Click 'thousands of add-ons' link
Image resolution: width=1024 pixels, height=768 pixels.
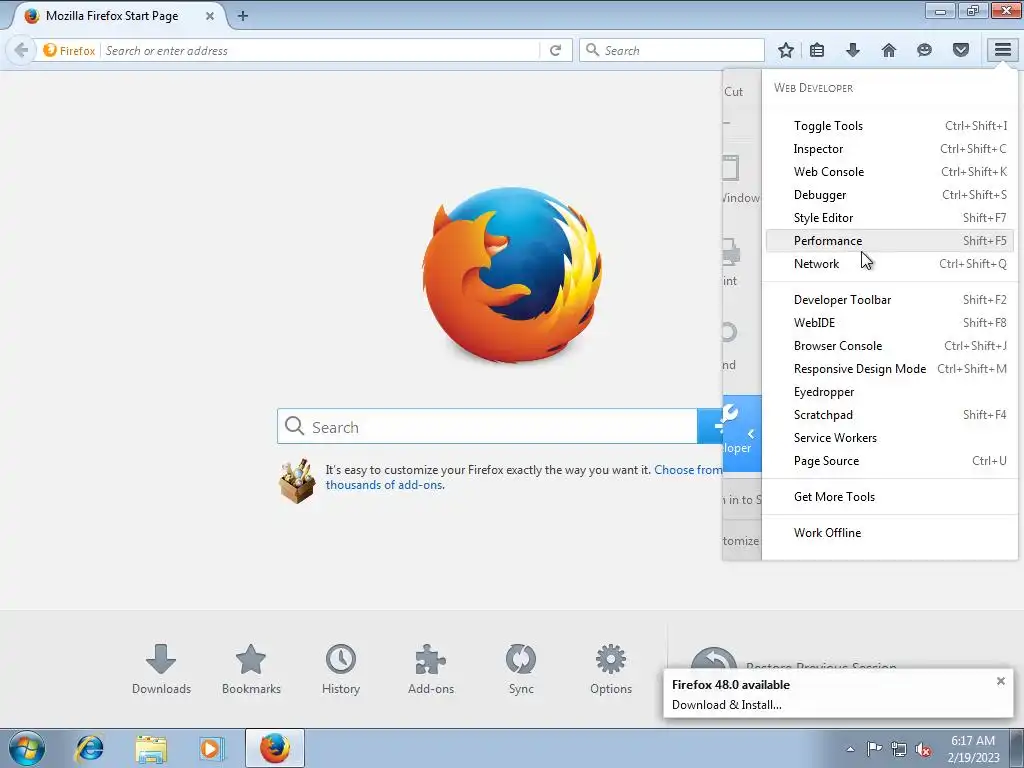tap(385, 485)
